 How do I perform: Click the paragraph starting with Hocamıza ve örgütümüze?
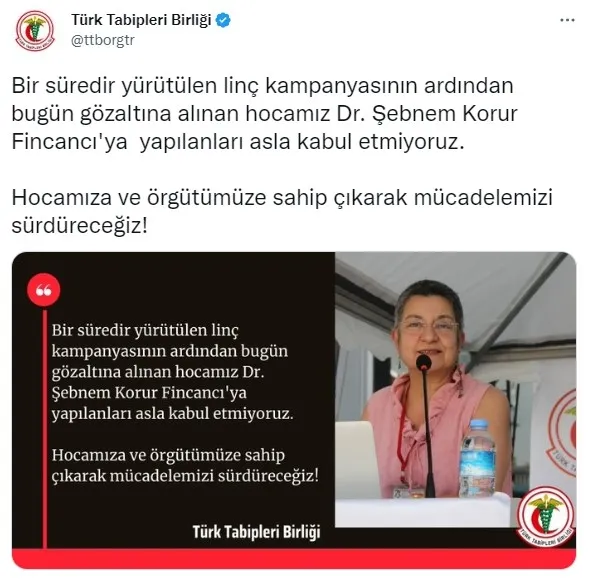point(282,211)
